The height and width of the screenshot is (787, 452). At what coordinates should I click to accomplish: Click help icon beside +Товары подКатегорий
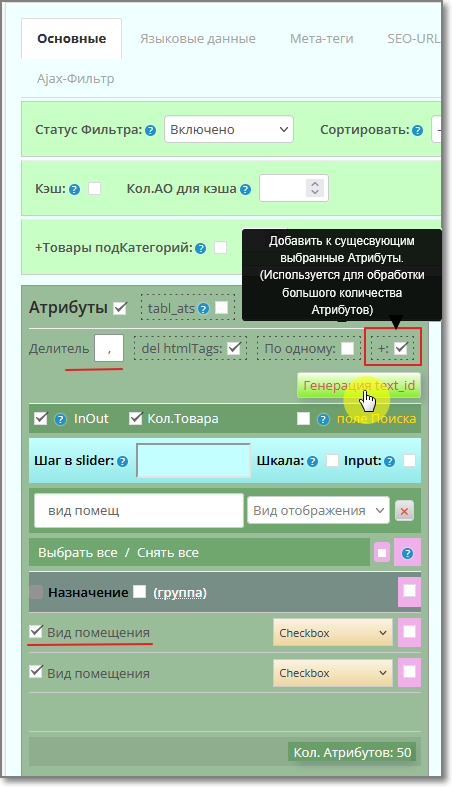[x=201, y=248]
